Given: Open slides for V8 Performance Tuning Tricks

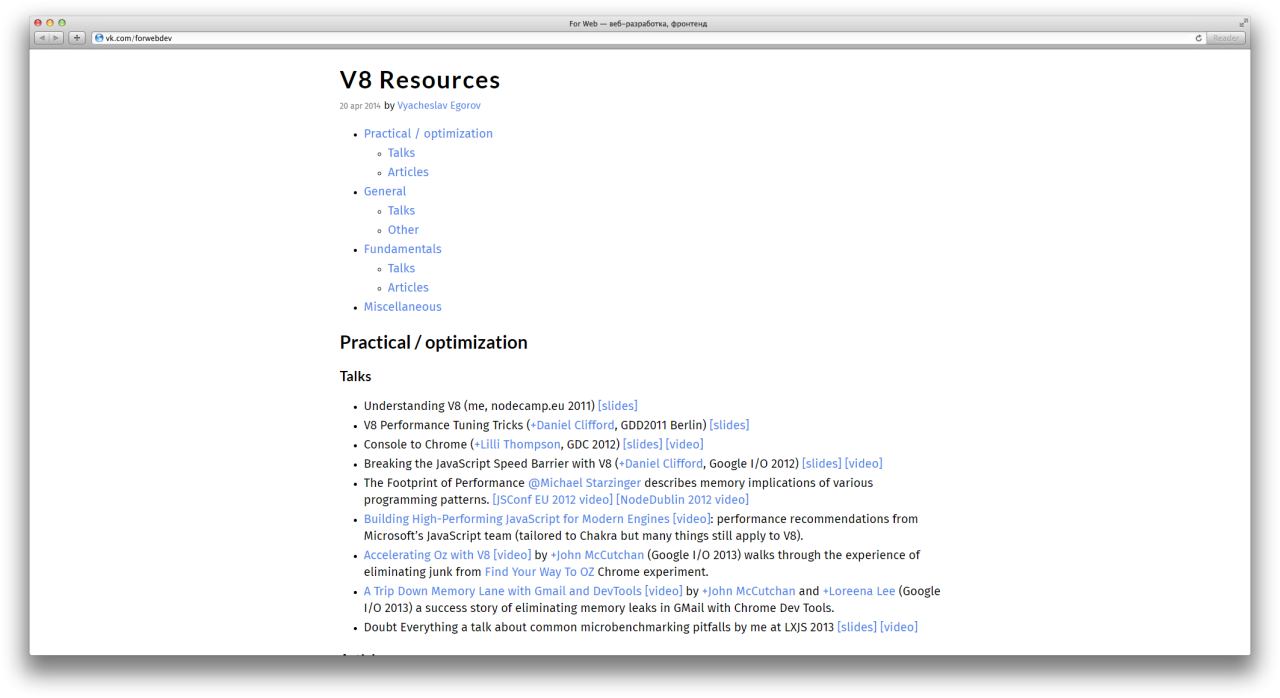Looking at the screenshot, I should (729, 425).
